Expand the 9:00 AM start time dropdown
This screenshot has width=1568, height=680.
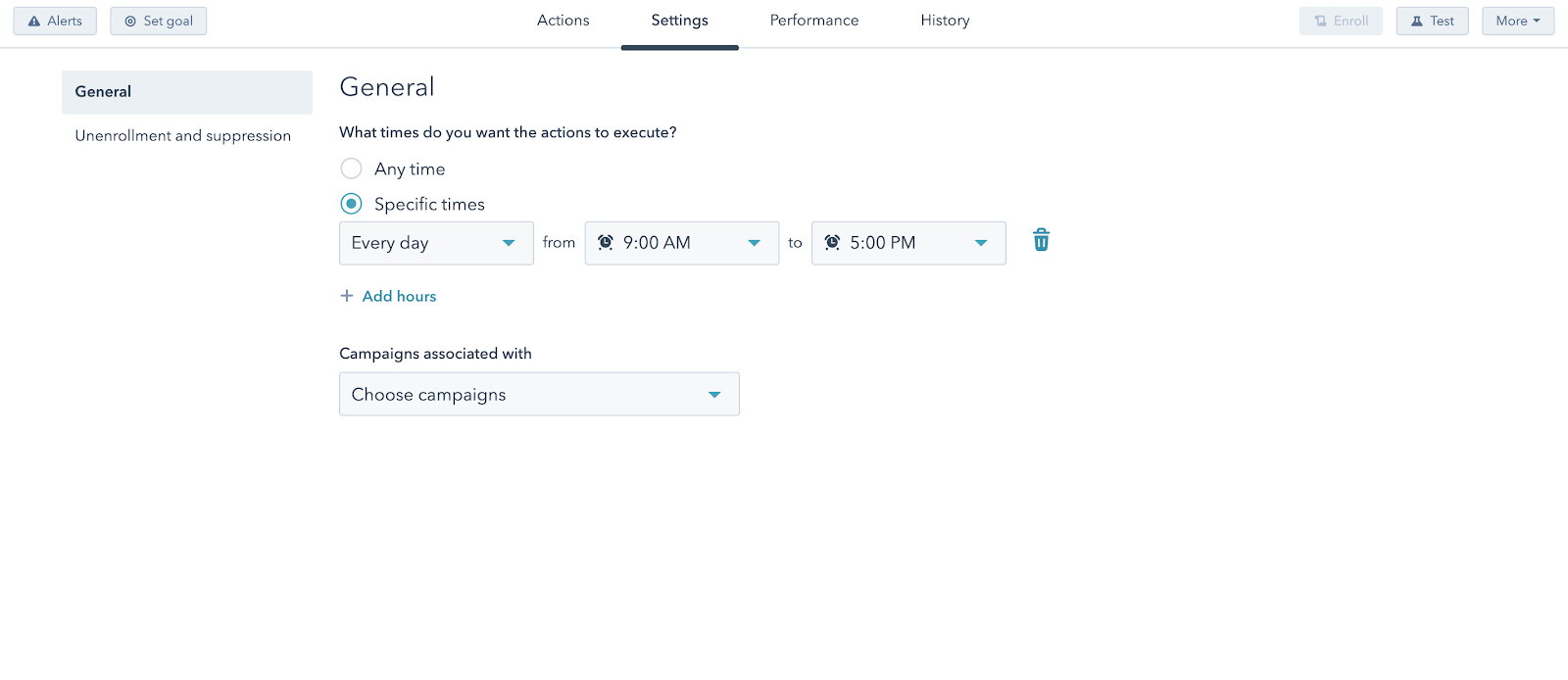click(x=682, y=243)
